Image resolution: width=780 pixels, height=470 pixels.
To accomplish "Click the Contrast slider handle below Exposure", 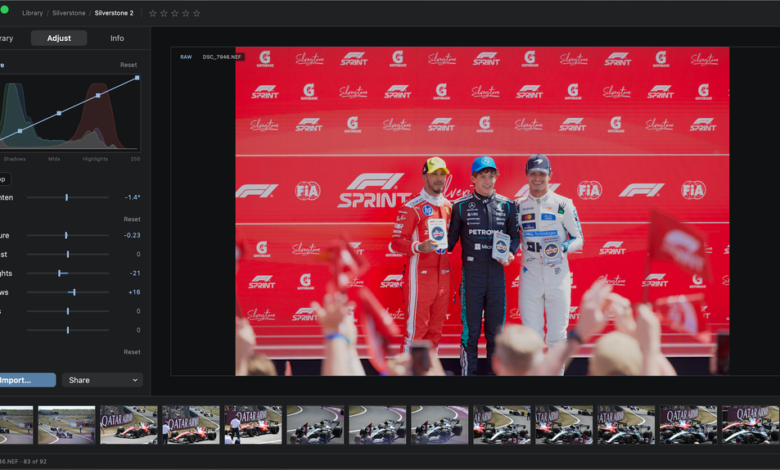I will tap(68, 254).
